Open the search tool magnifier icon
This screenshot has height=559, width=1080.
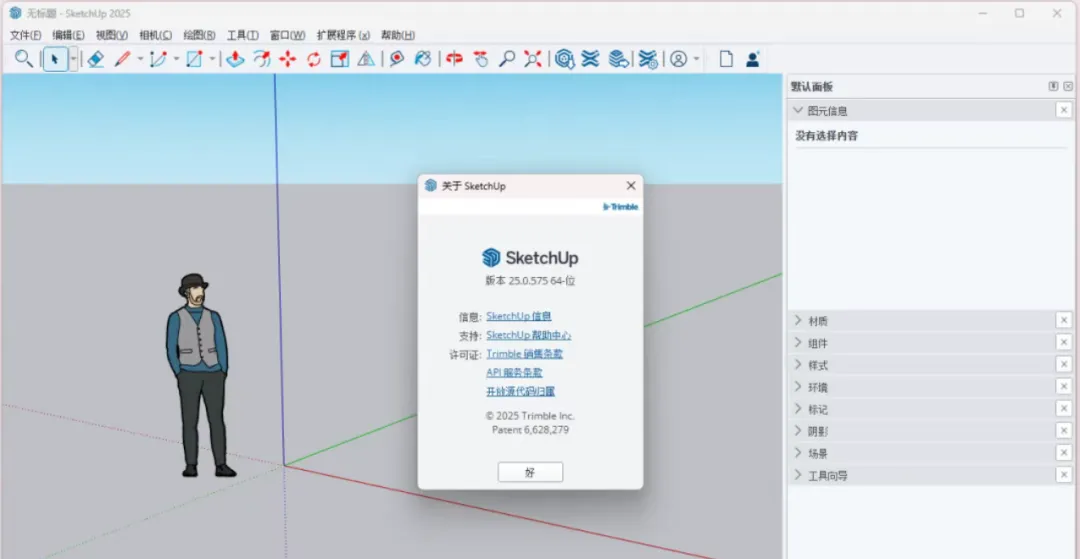(23, 59)
